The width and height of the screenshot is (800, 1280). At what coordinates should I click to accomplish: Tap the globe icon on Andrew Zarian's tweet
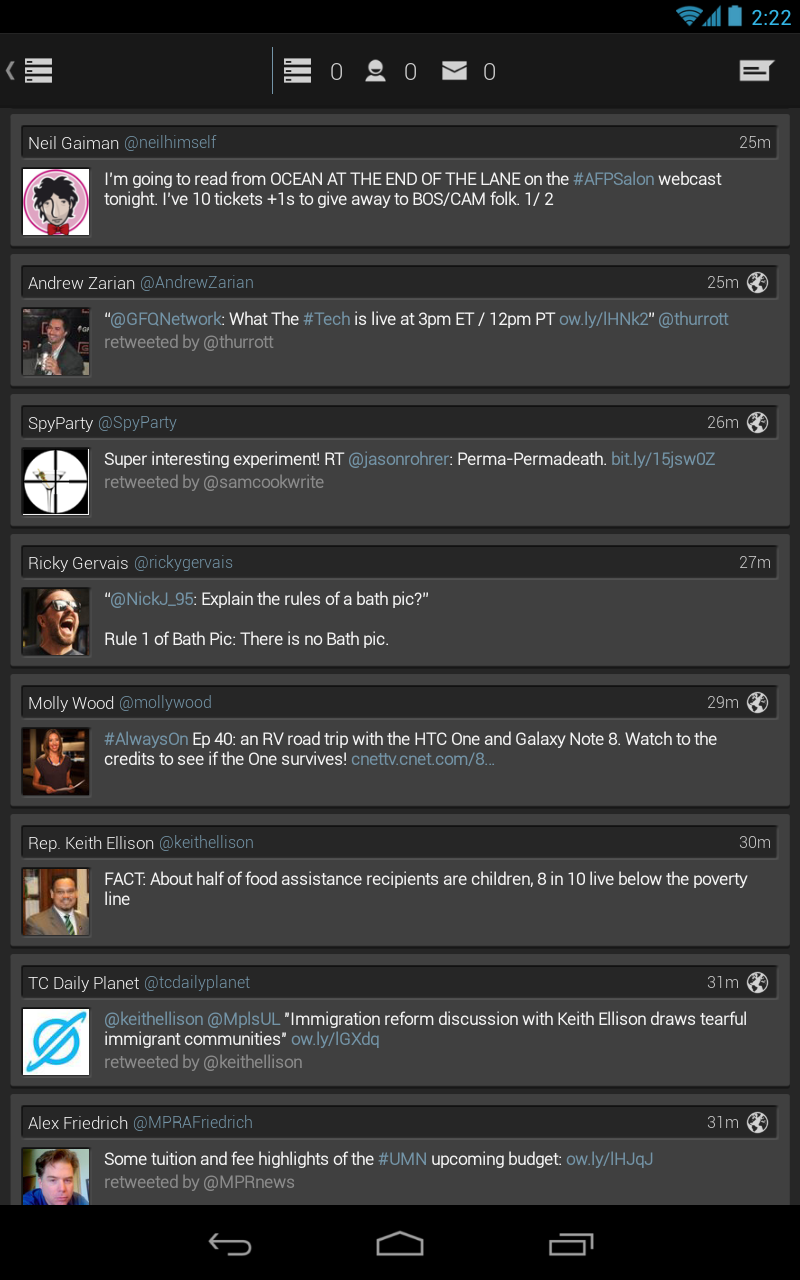click(x=757, y=282)
